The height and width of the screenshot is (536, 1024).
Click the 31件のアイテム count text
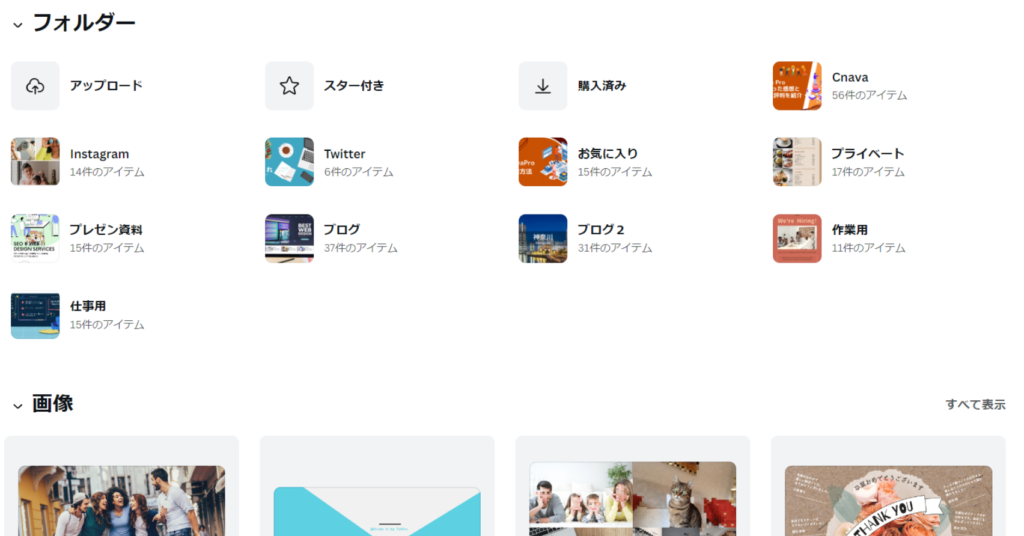[x=615, y=248]
